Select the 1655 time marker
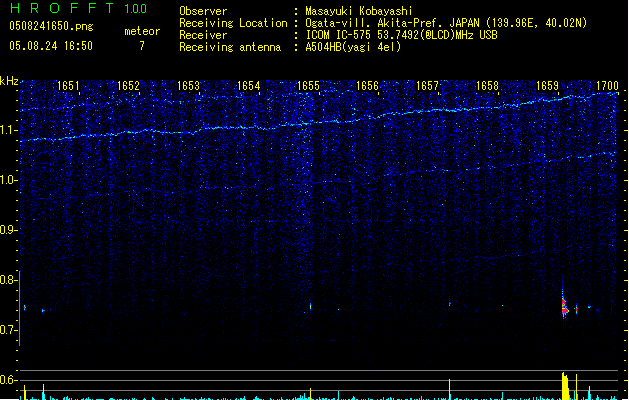Image resolution: width=629 pixels, height=400 pixels. pos(308,86)
